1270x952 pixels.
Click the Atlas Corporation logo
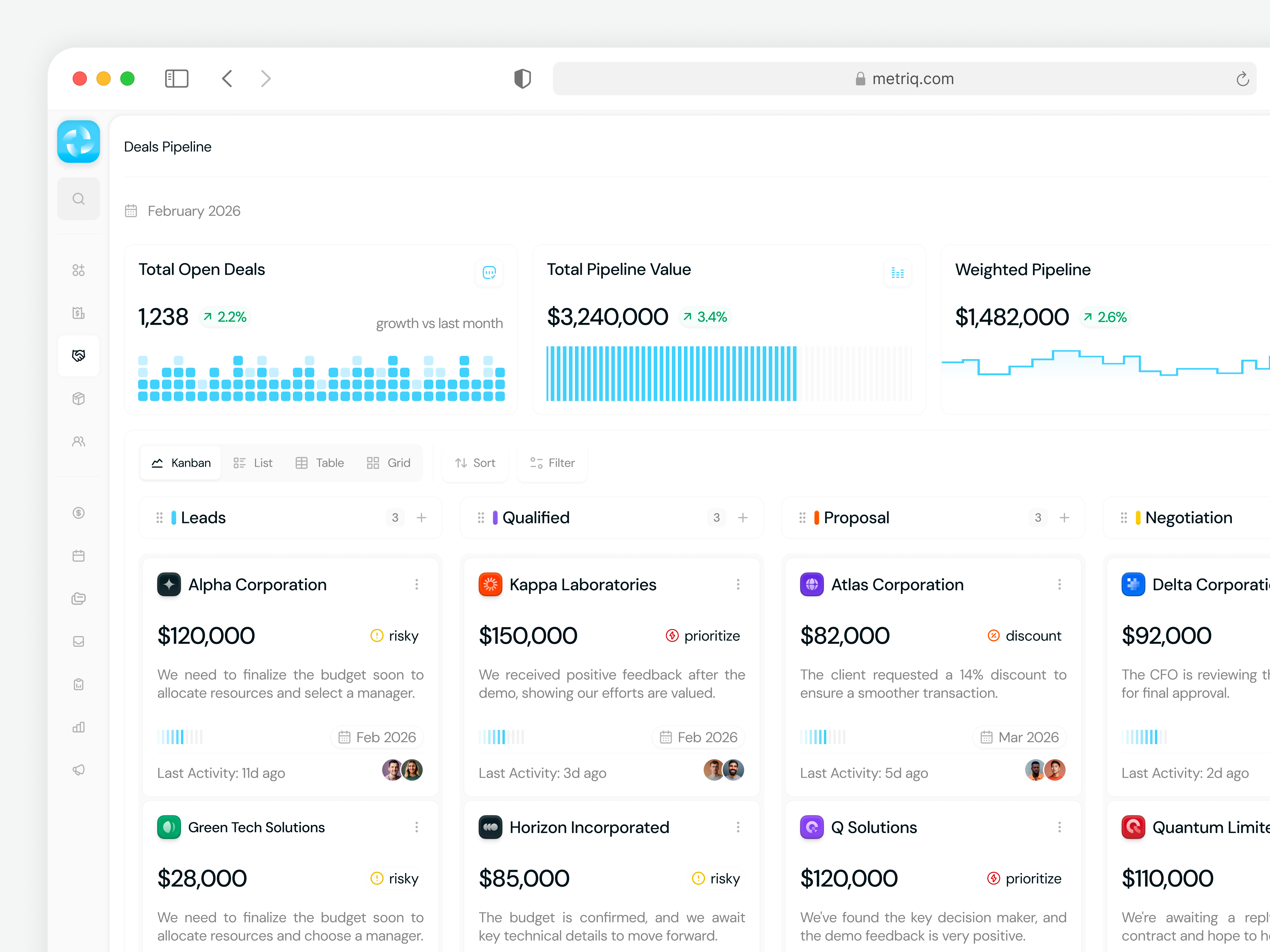coord(812,584)
